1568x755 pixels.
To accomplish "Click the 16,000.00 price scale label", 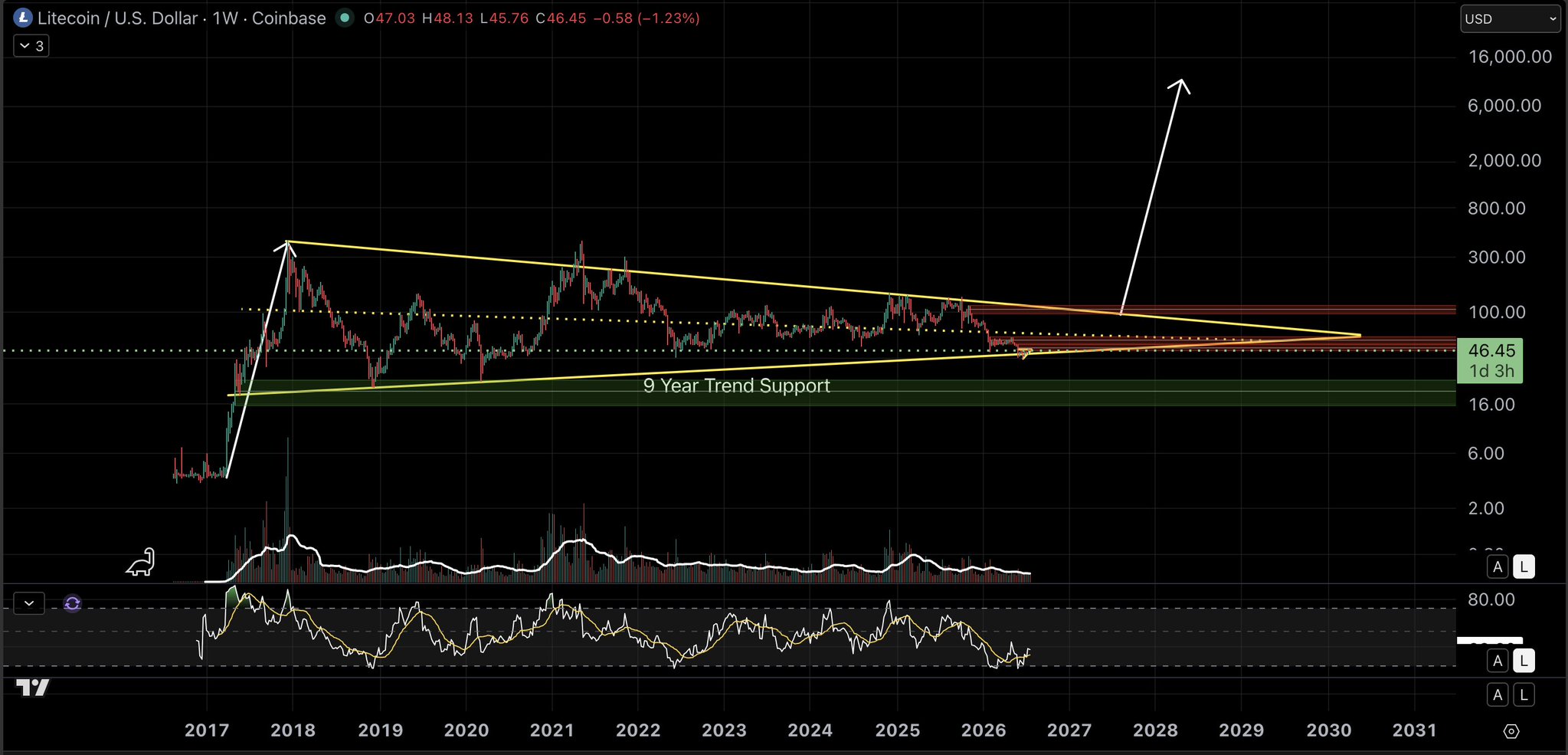I will pos(1510,57).
